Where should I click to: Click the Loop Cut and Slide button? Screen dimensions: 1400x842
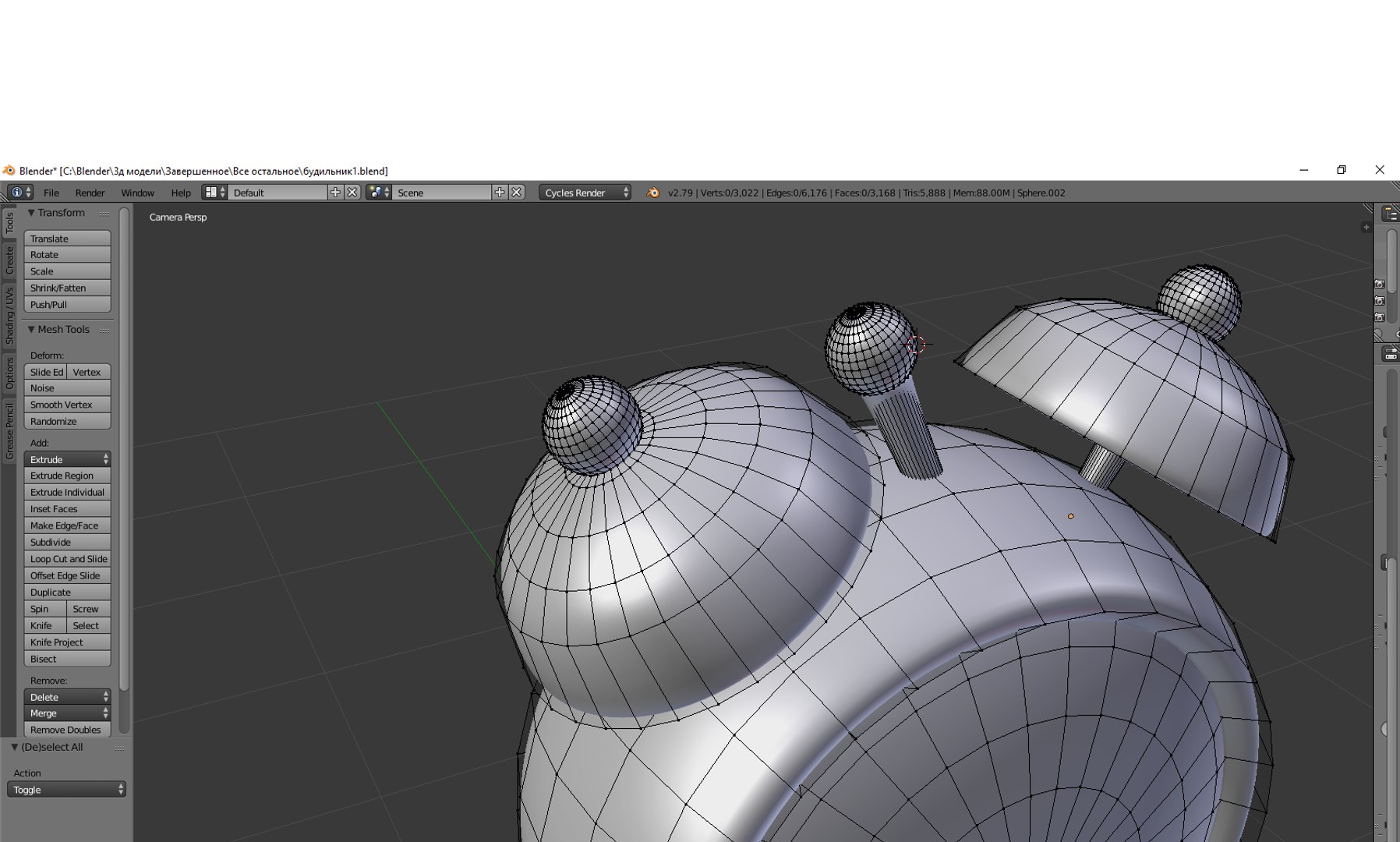click(x=67, y=559)
